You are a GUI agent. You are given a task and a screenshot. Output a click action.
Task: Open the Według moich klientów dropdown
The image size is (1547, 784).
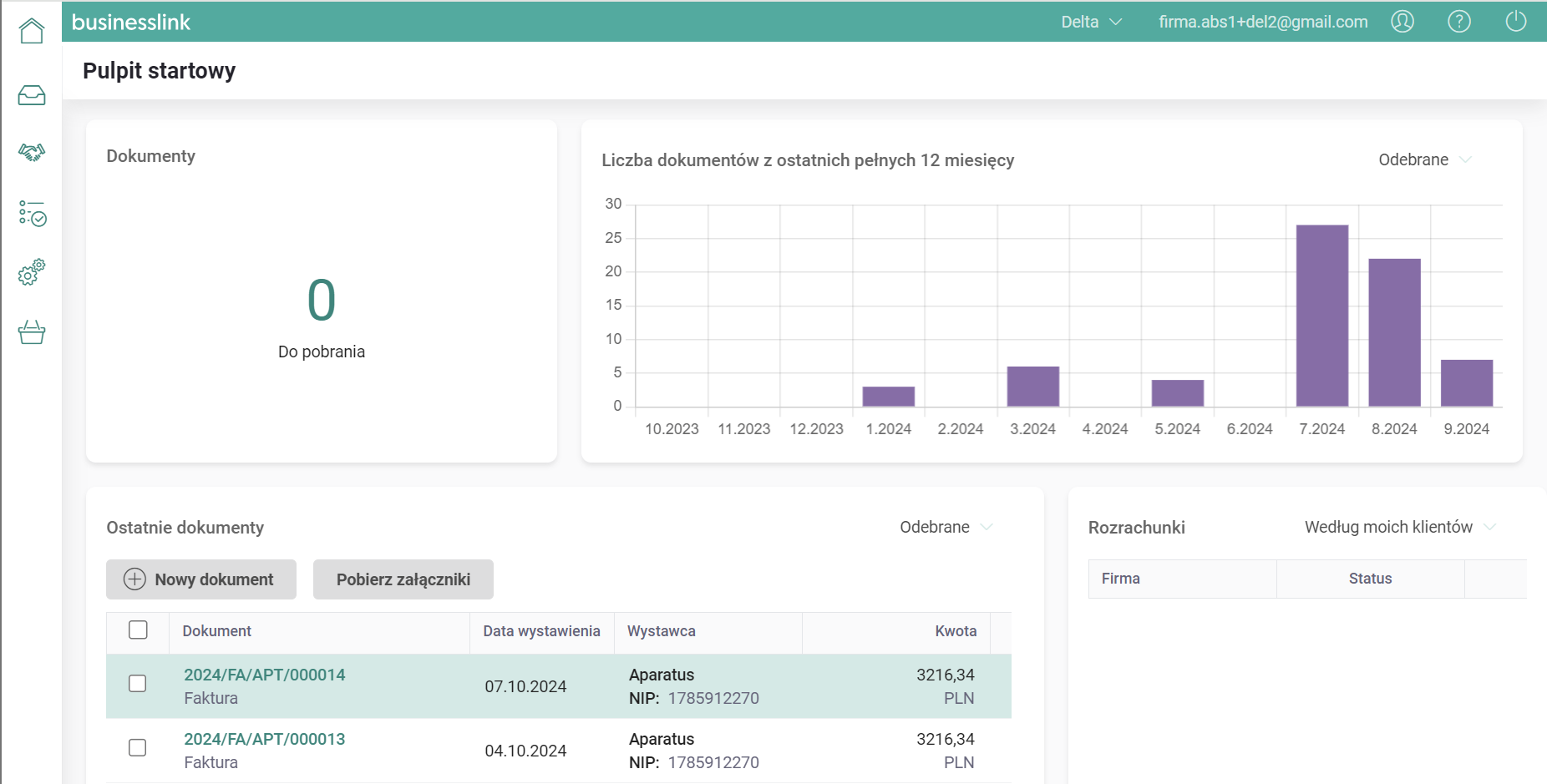pyautogui.click(x=1399, y=527)
